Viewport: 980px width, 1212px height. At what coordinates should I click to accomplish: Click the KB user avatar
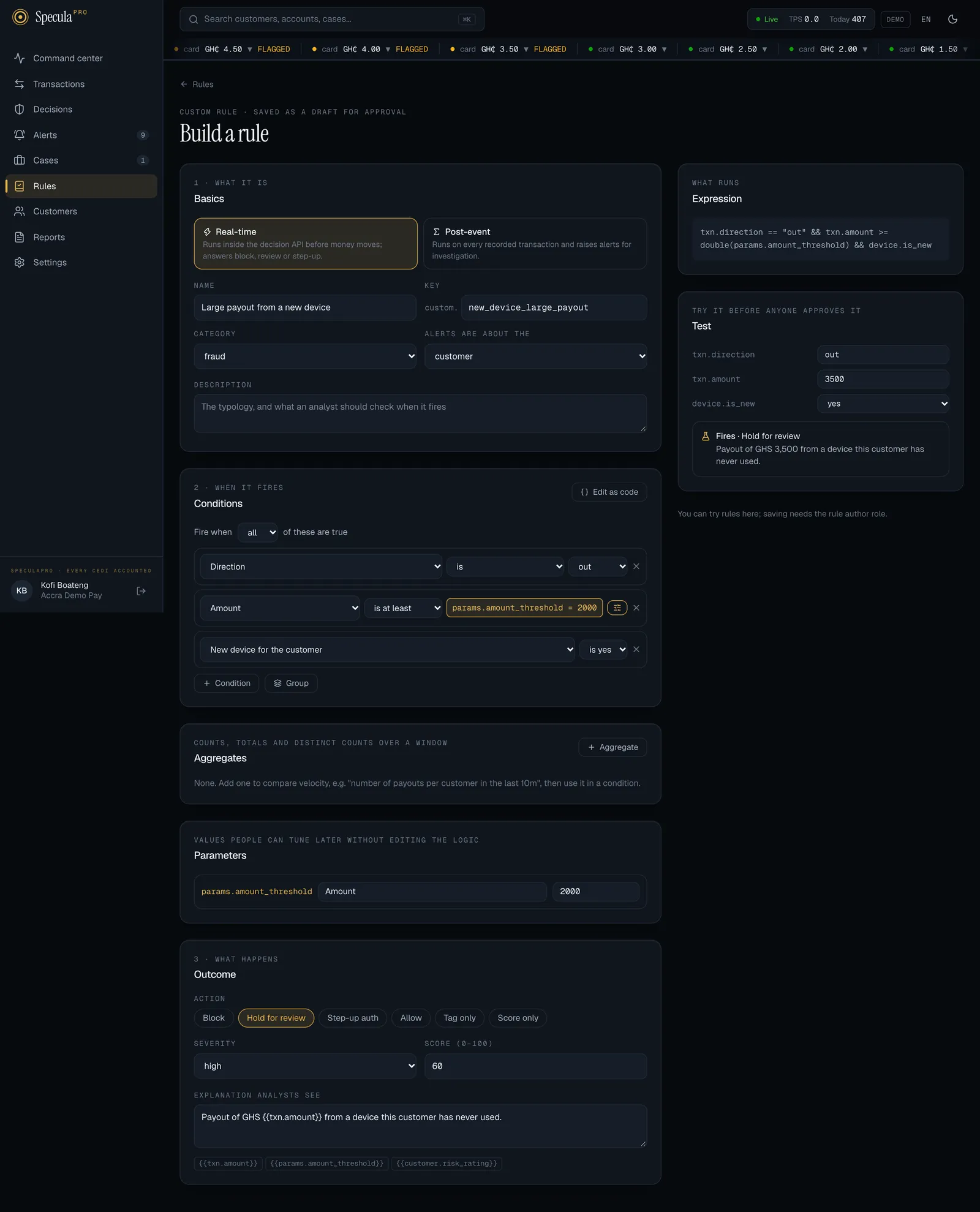pos(21,590)
